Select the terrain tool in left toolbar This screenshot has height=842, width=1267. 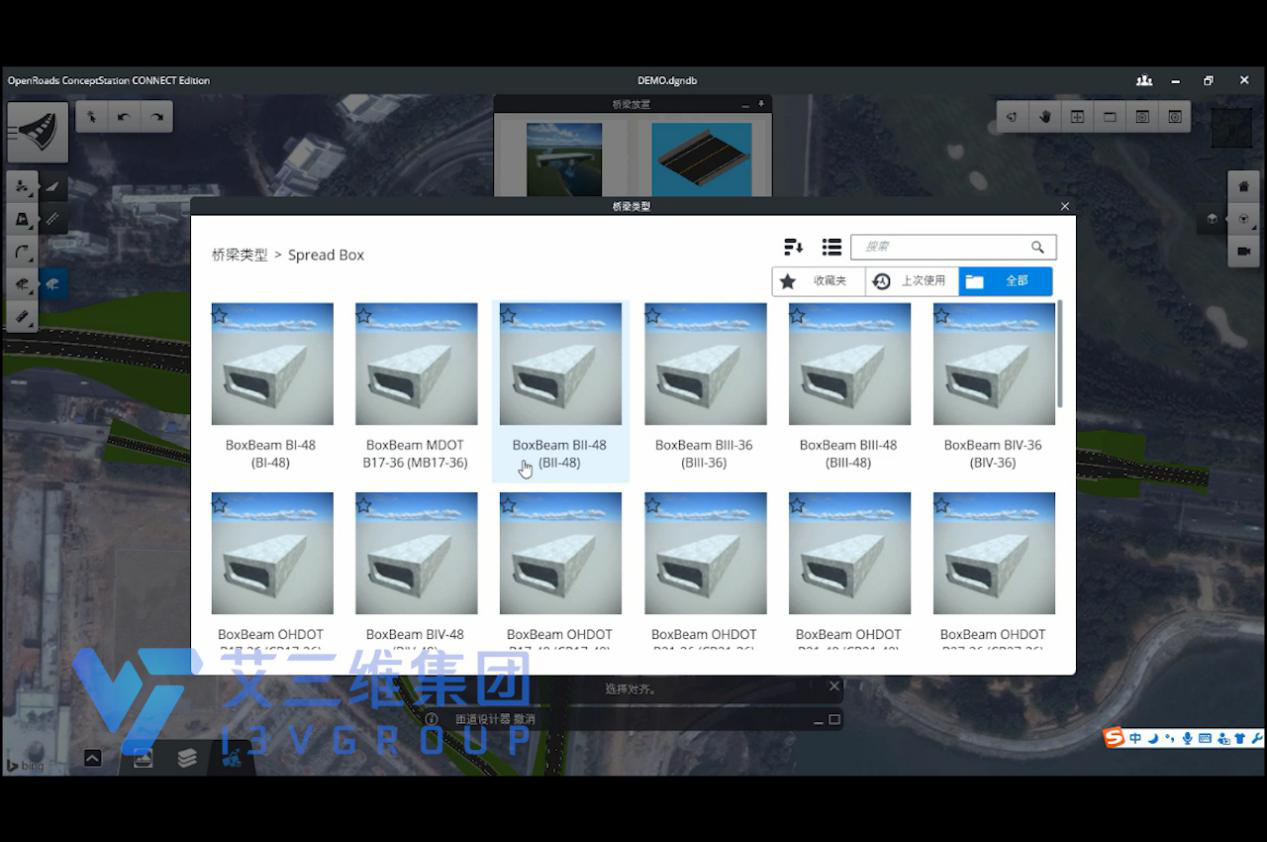[x=22, y=186]
